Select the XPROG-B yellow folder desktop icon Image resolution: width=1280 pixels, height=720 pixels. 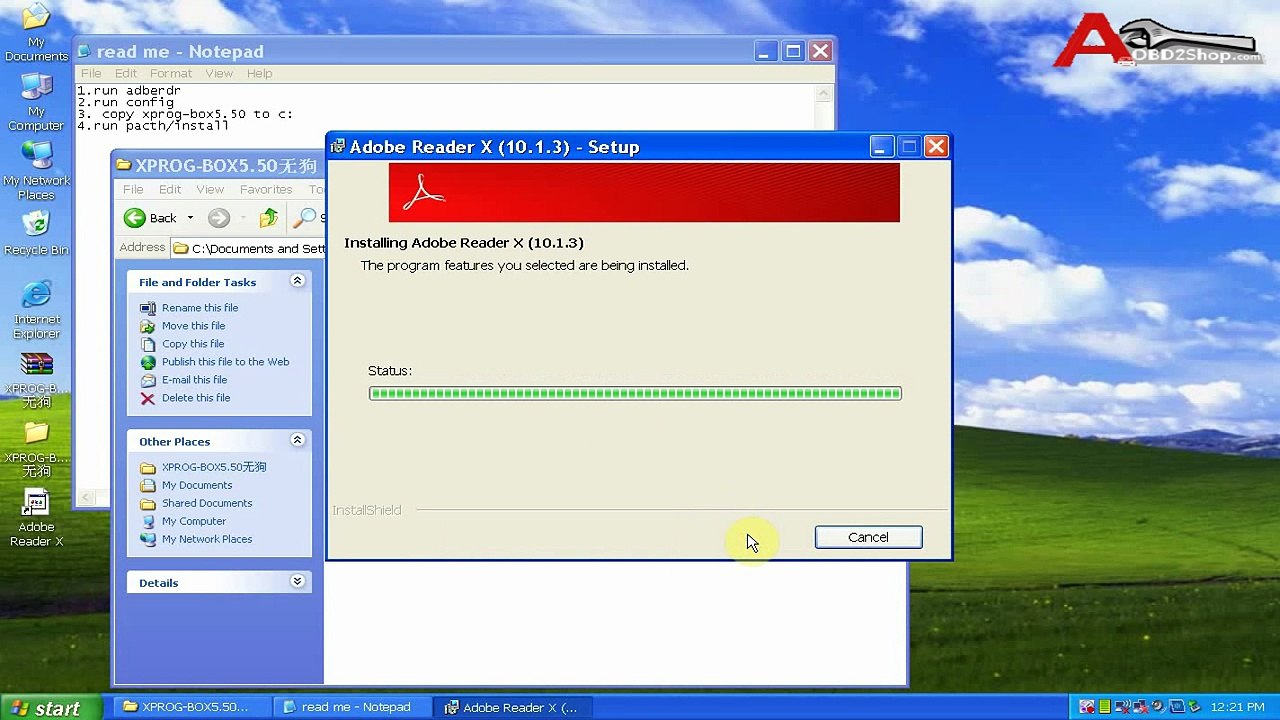[36, 449]
